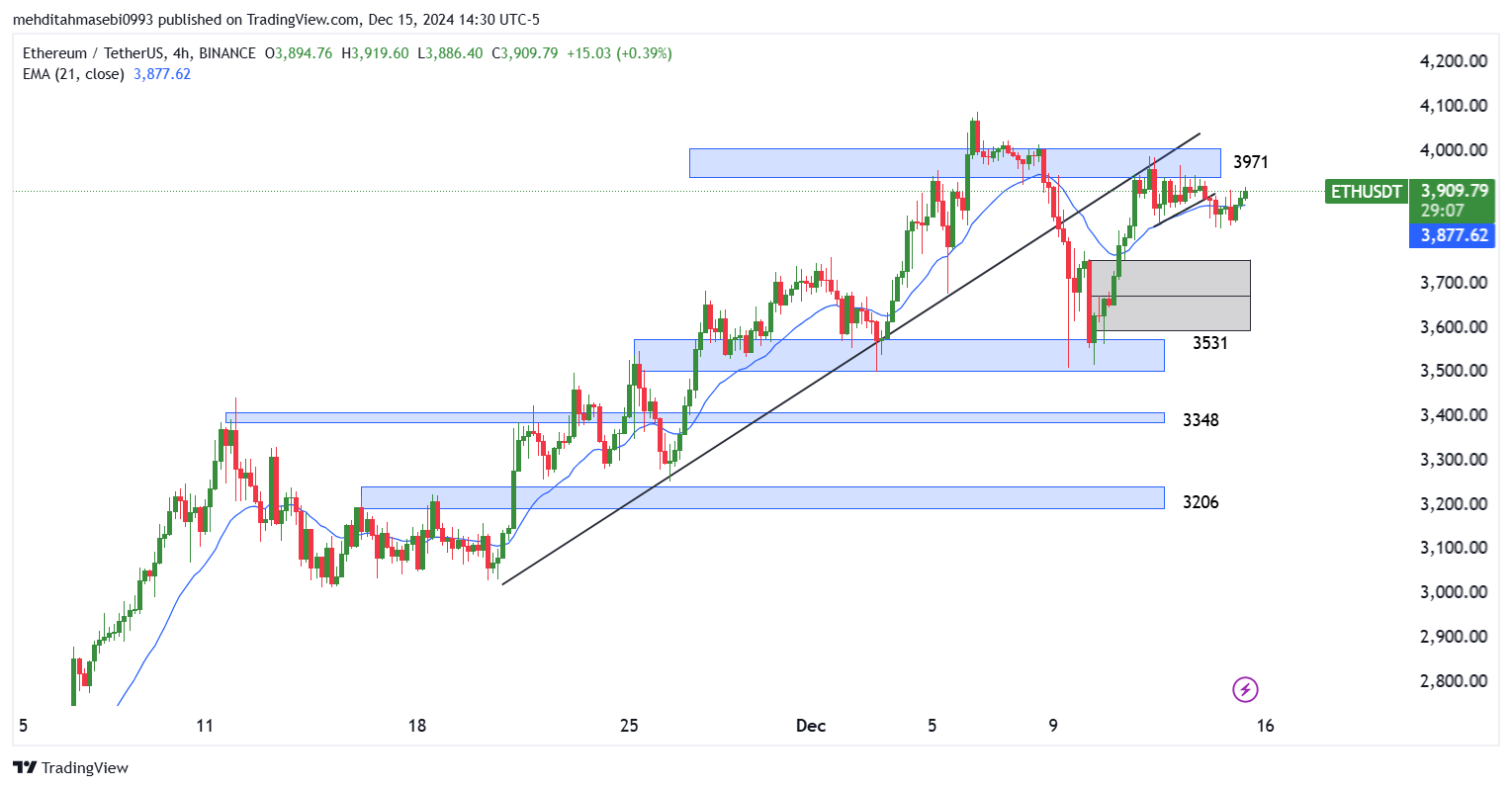
Task: Click the EMA (21, close) indicator legend
Action: click(x=73, y=74)
